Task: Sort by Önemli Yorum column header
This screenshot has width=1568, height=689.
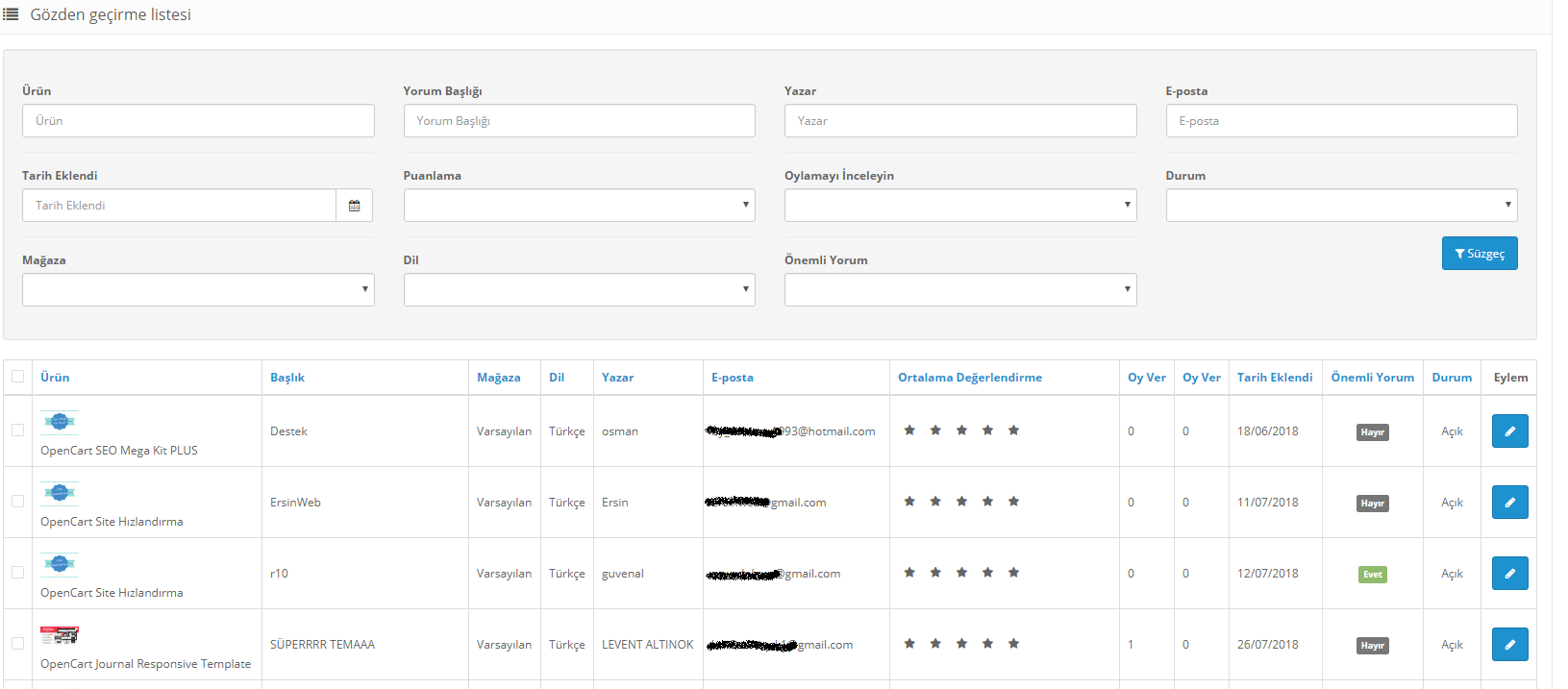Action: tap(1373, 378)
